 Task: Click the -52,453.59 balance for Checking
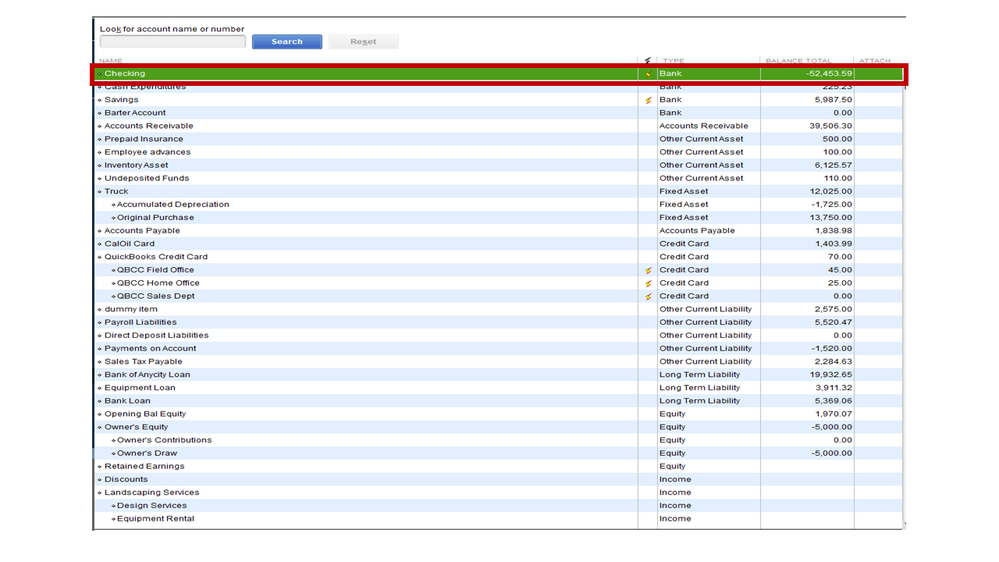pyautogui.click(x=828, y=74)
